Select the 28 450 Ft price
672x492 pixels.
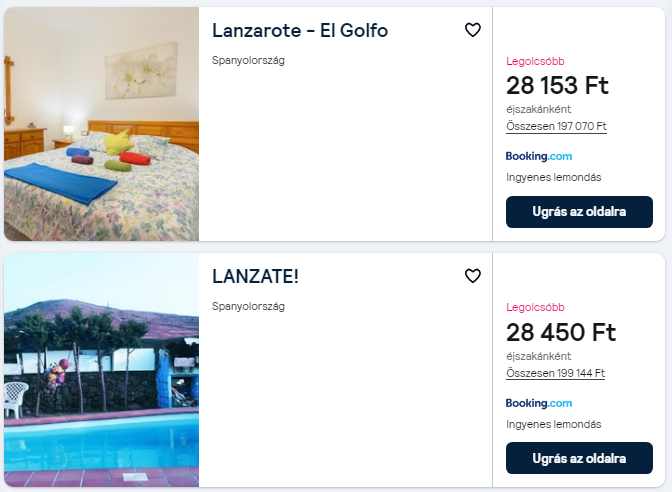pyautogui.click(x=561, y=332)
